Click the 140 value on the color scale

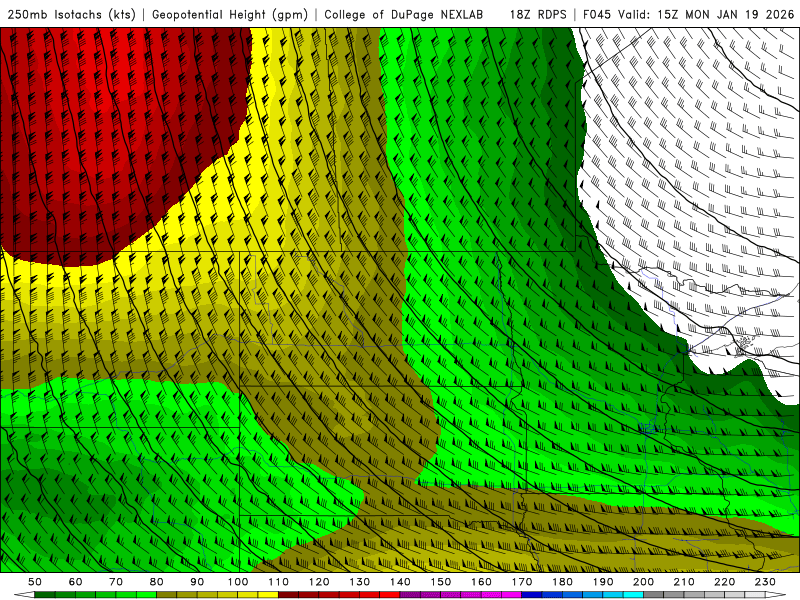(400, 582)
